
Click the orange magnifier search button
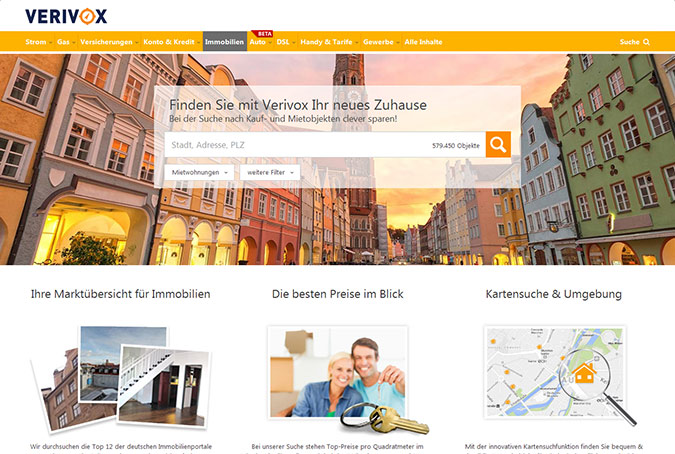(498, 145)
